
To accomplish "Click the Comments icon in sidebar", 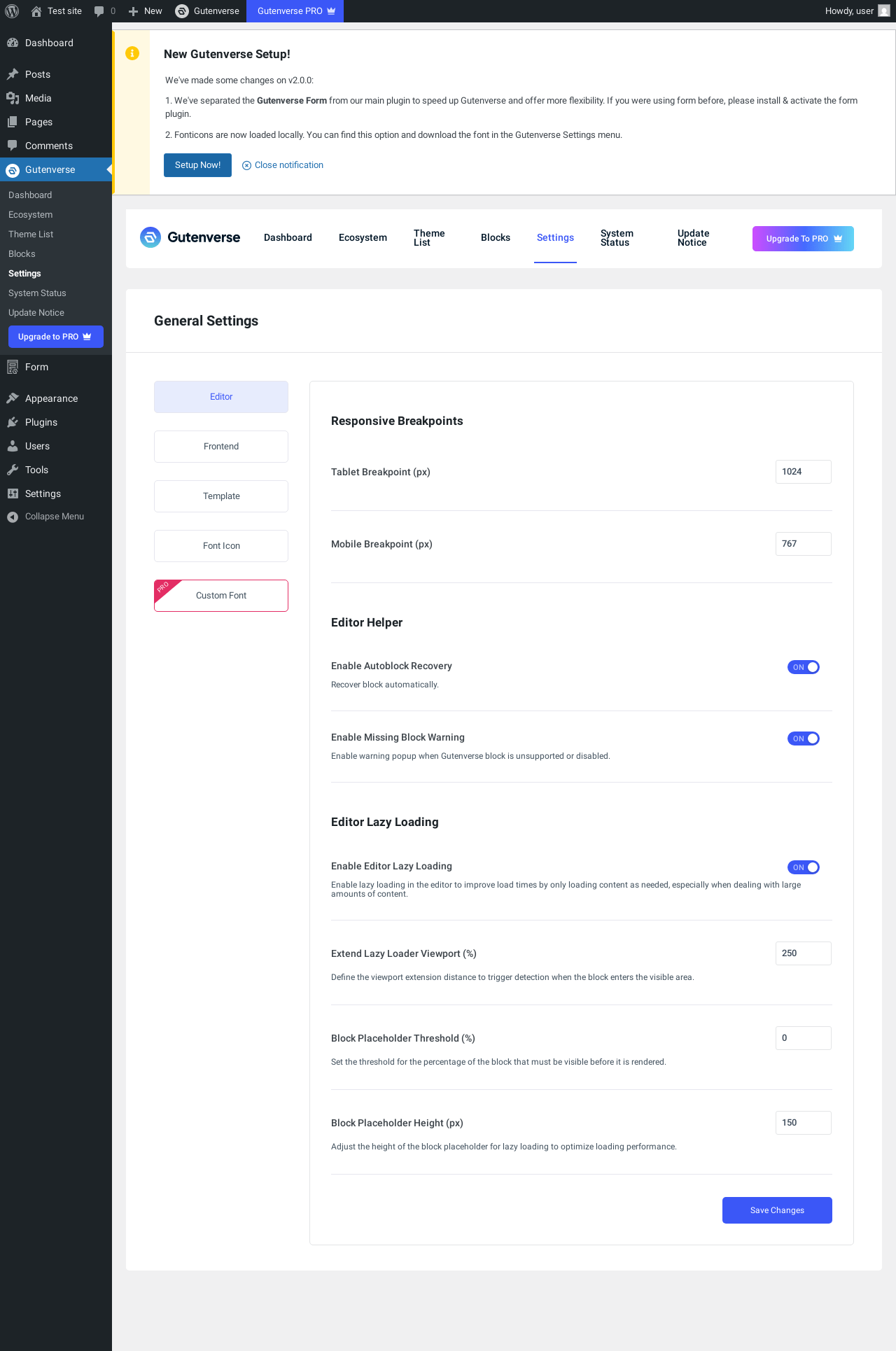I will coord(13,146).
